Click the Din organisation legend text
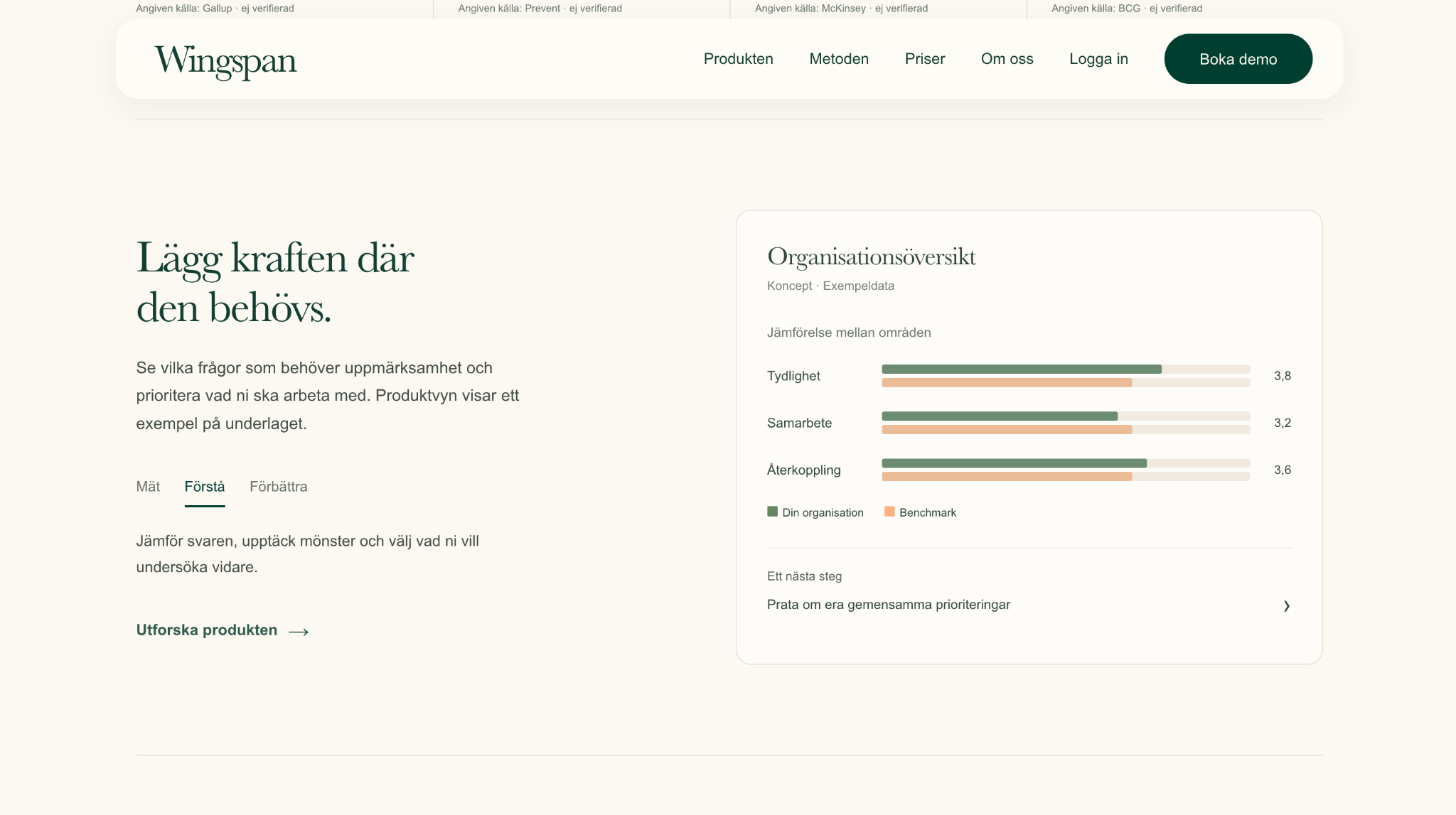 (823, 512)
